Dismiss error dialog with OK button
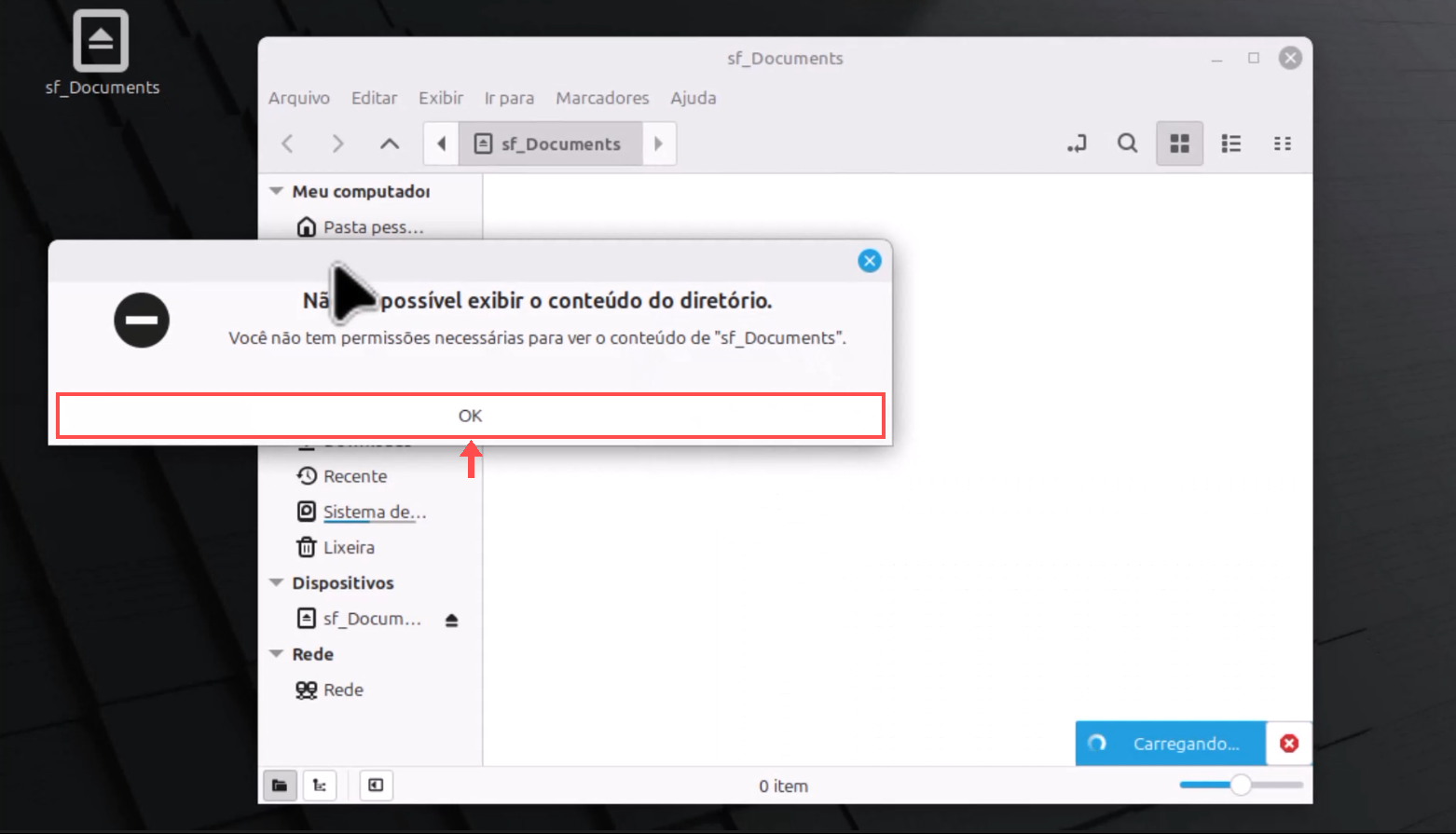This screenshot has width=1456, height=834. 470,416
